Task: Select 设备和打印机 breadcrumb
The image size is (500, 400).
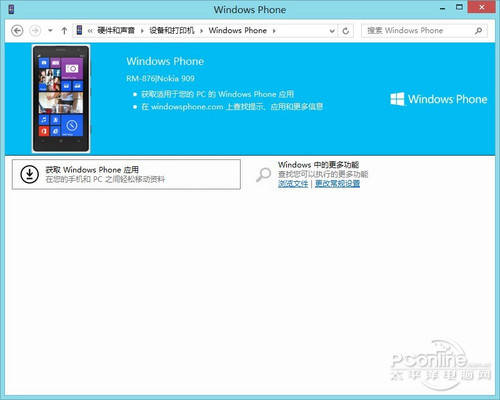Action: coord(172,31)
